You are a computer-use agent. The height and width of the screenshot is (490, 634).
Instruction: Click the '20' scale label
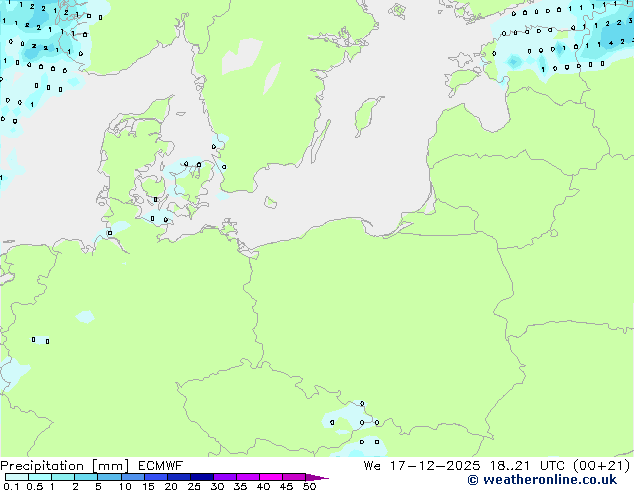coord(171,486)
